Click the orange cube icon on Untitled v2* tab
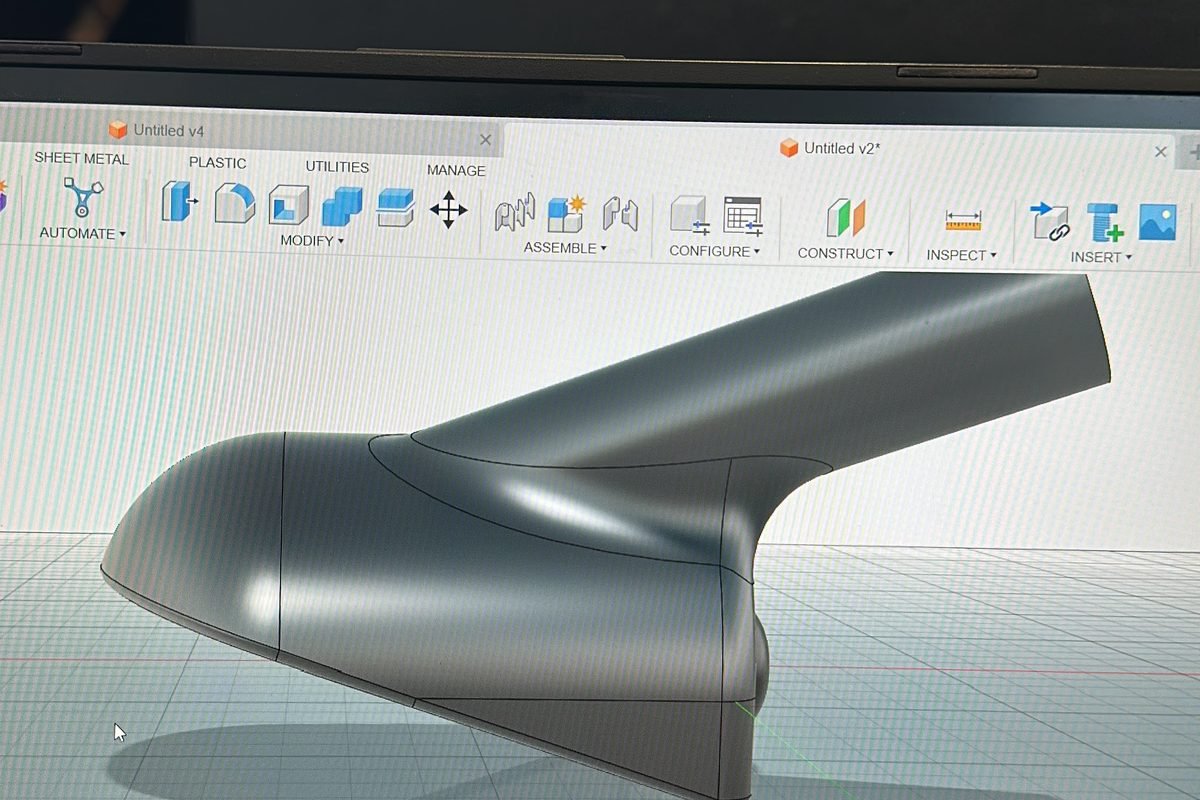1200x800 pixels. pyautogui.click(x=789, y=148)
